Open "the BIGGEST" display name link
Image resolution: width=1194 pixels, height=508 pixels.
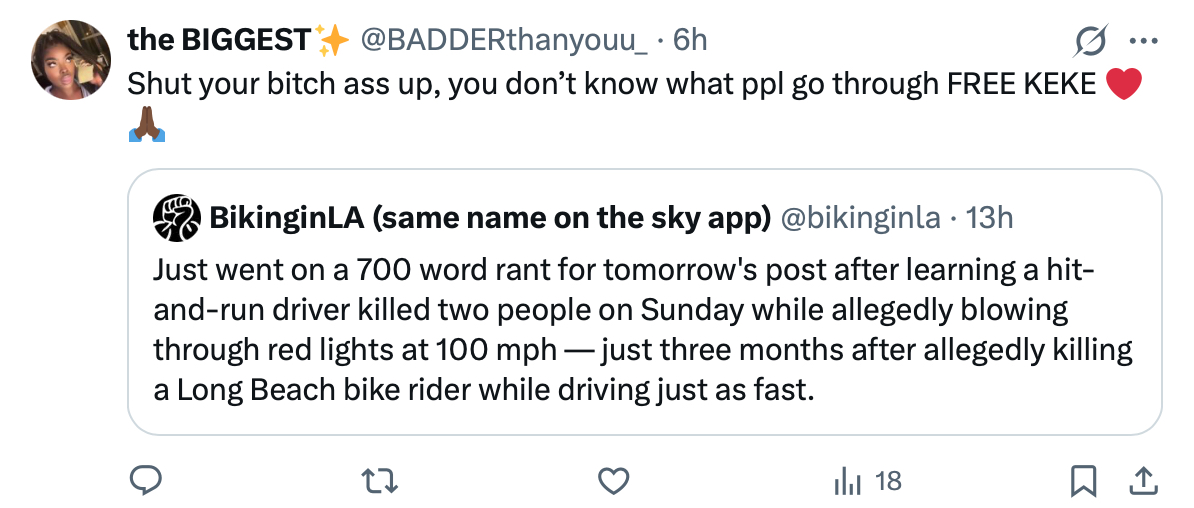219,40
